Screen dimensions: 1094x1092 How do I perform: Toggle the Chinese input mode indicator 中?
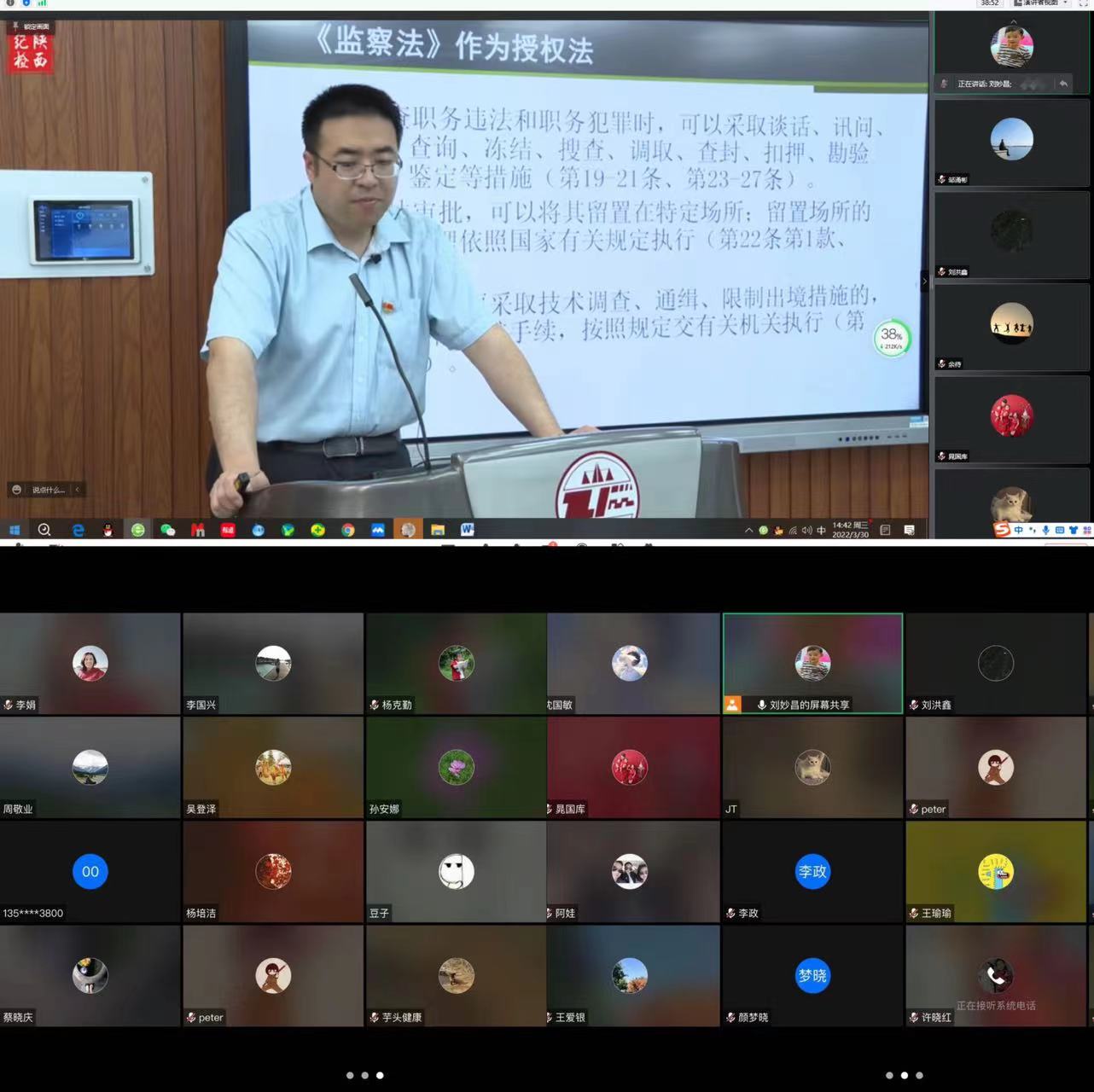click(x=821, y=530)
